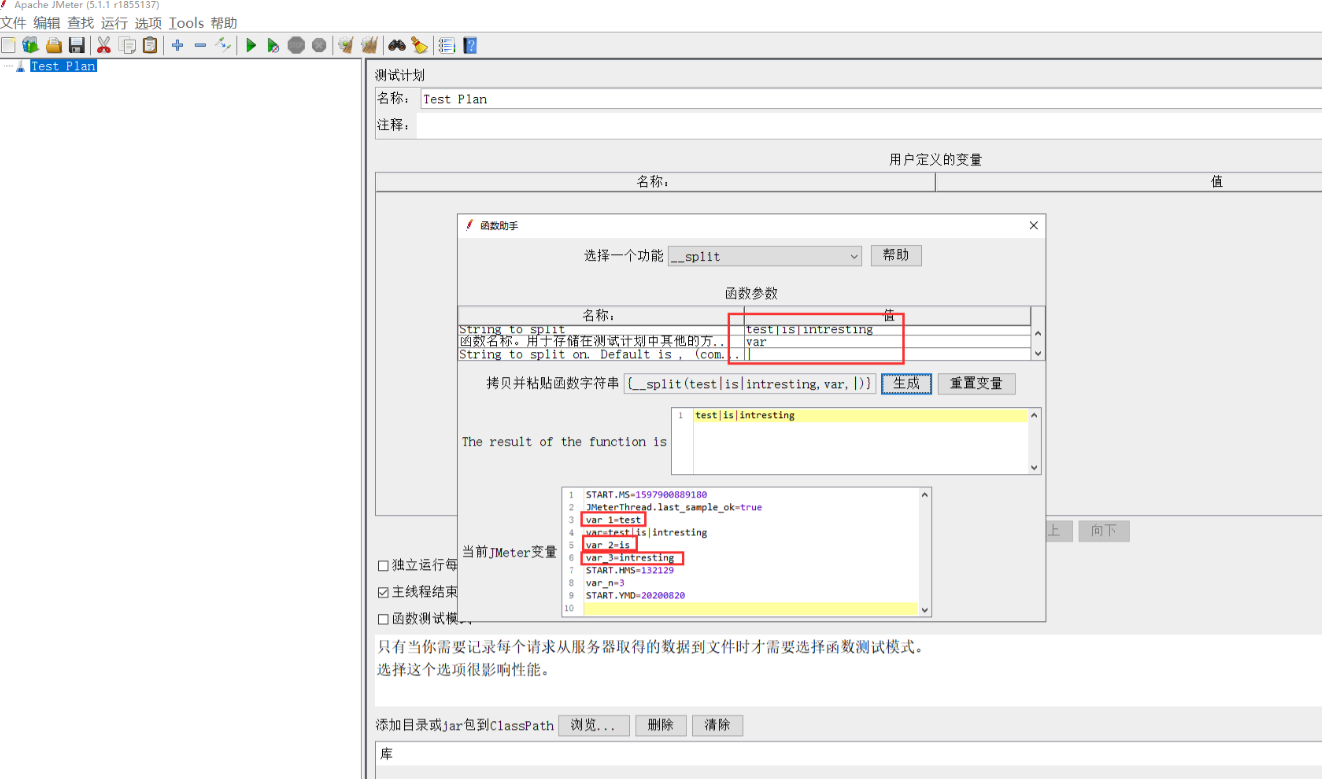Click the line var_3=intresting
The image size is (1322, 779).
coord(630,558)
